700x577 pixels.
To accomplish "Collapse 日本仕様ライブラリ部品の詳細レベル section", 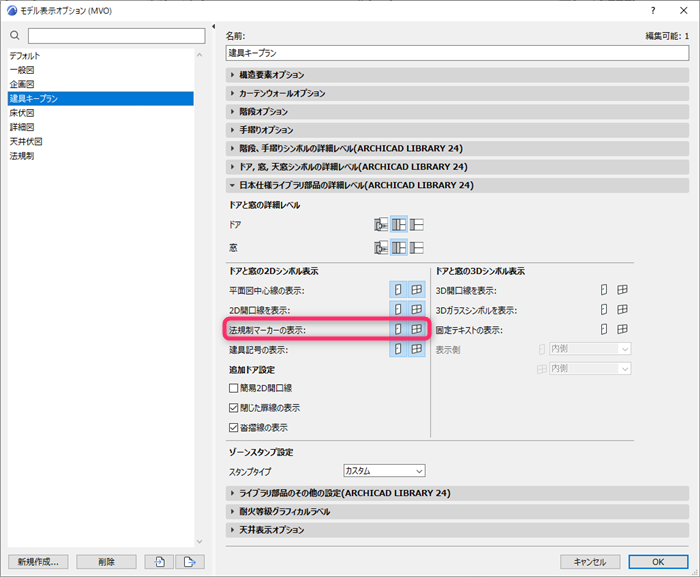I will tap(457, 185).
